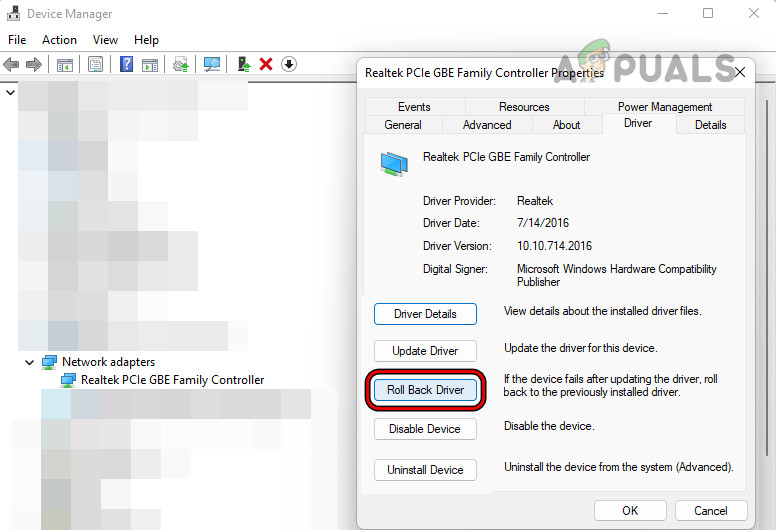Click the Disable Device button
The image size is (776, 530).
425,429
